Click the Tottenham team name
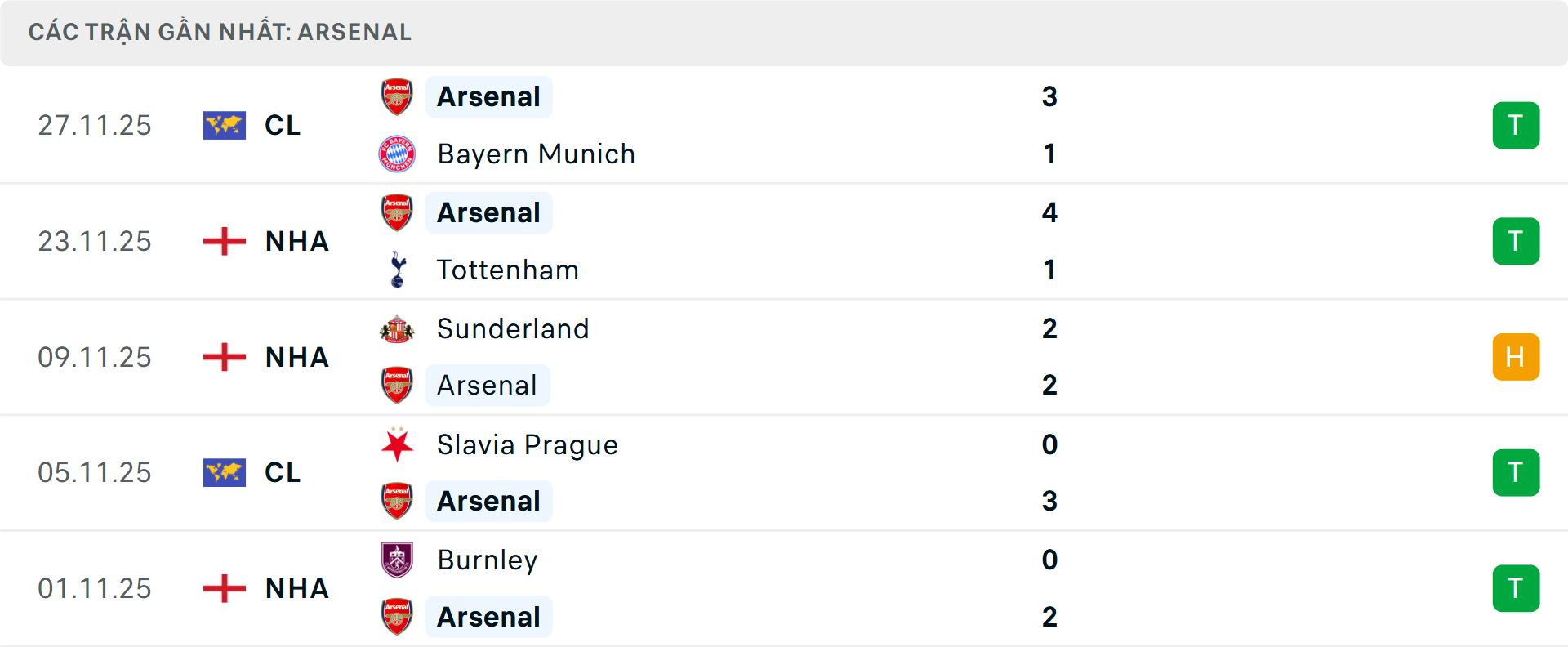1568x647 pixels. coord(507,270)
